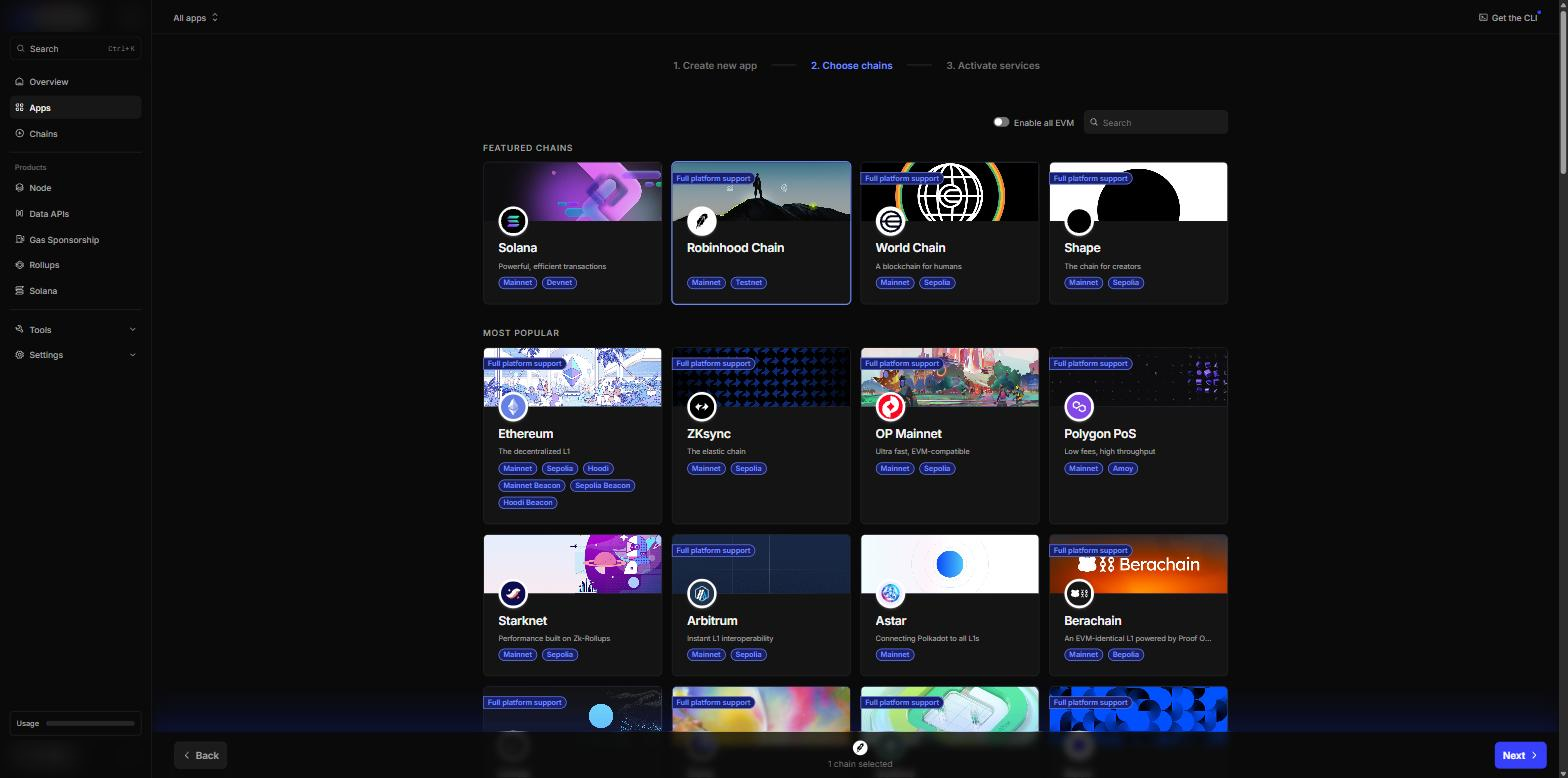Click the Solana chain logo icon
Image resolution: width=1568 pixels, height=778 pixels.
pyautogui.click(x=513, y=220)
